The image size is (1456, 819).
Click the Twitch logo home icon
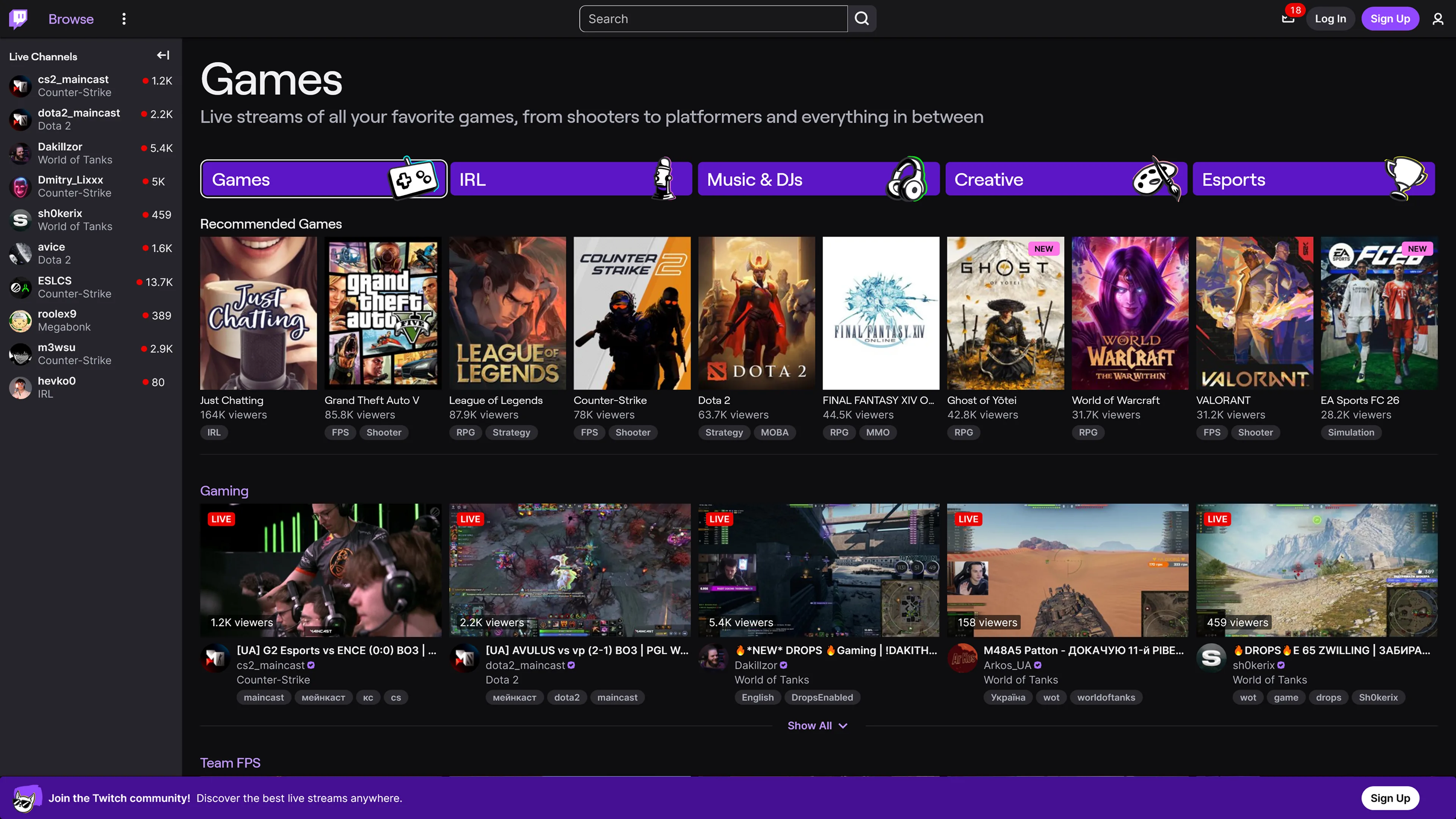click(x=18, y=19)
